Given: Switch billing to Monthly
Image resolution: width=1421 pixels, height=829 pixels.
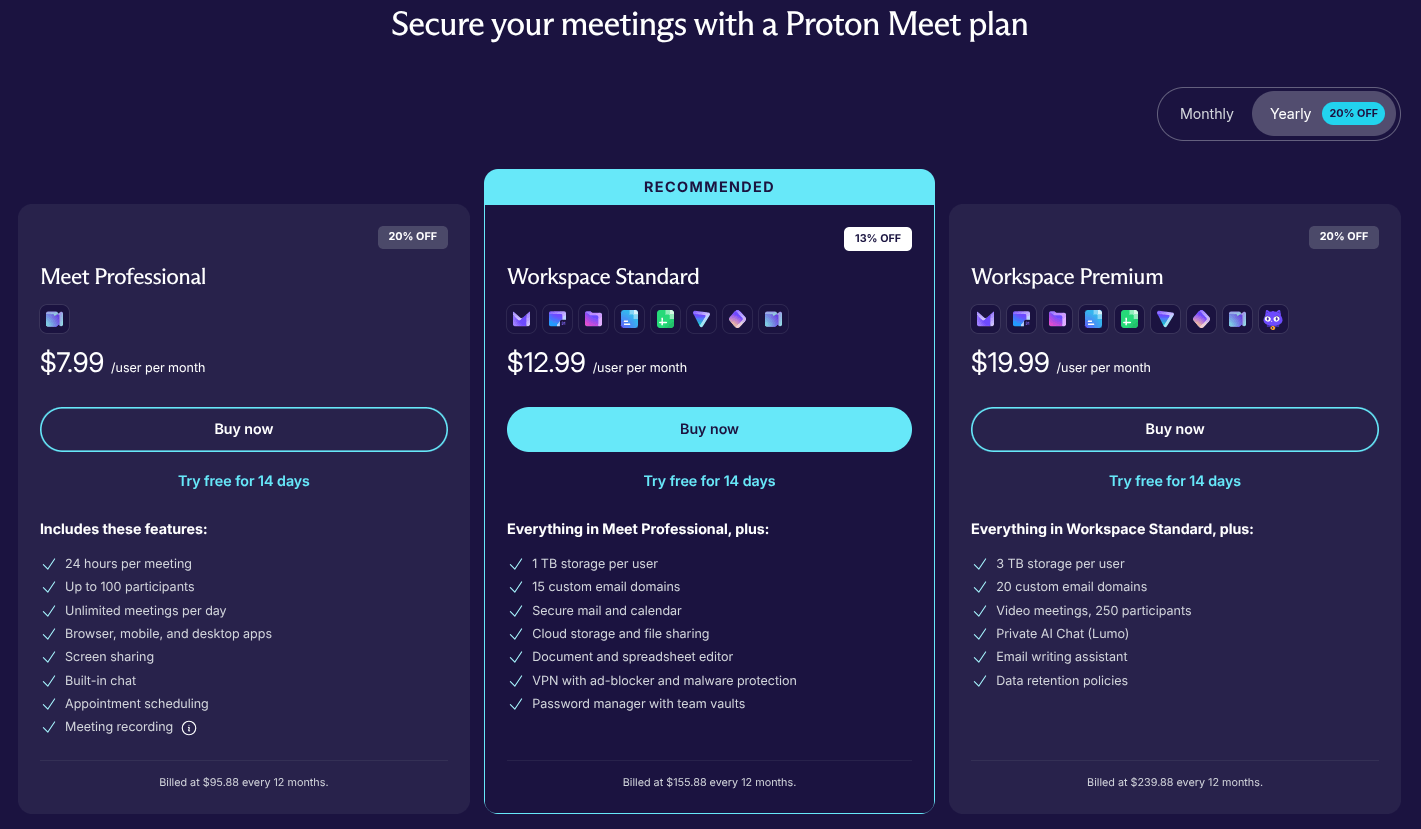Looking at the screenshot, I should click(x=1206, y=113).
